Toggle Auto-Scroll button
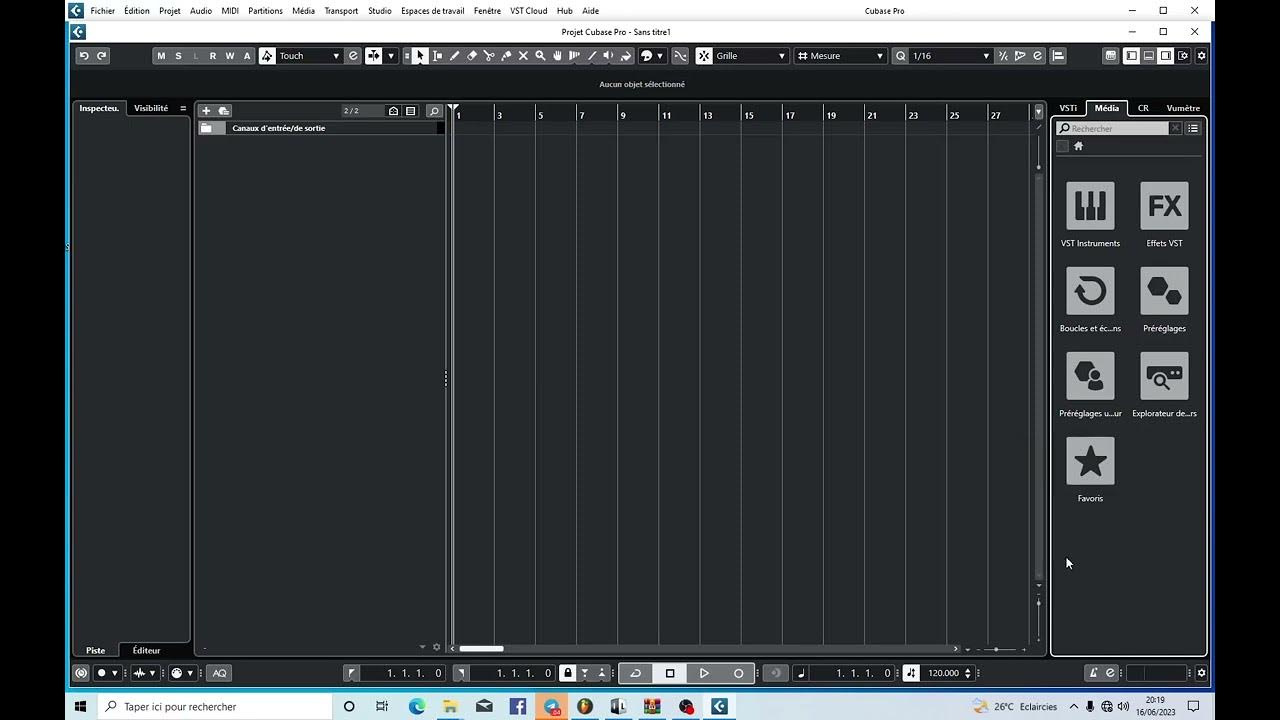Image resolution: width=1280 pixels, height=720 pixels. (x=373, y=56)
